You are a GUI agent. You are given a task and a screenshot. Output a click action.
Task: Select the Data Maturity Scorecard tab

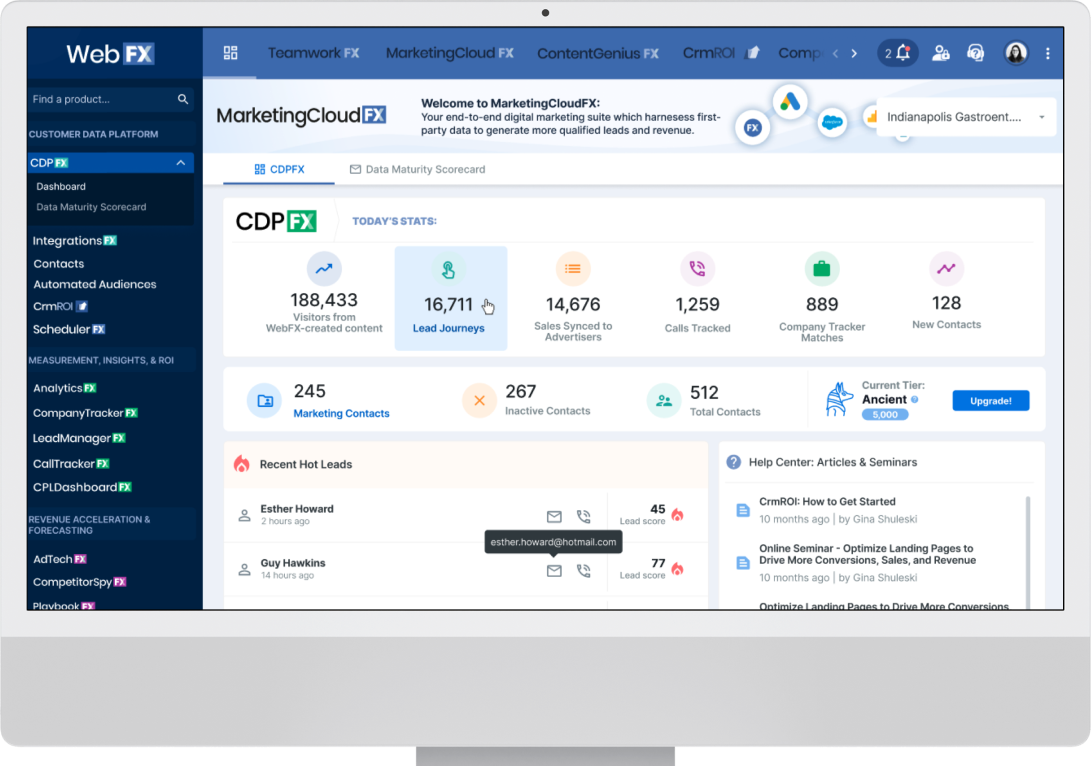click(417, 169)
